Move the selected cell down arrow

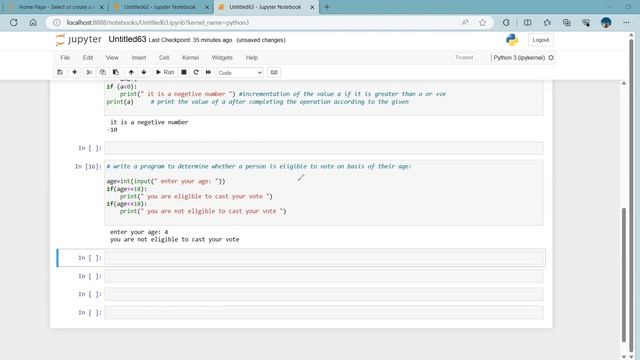click(144, 72)
